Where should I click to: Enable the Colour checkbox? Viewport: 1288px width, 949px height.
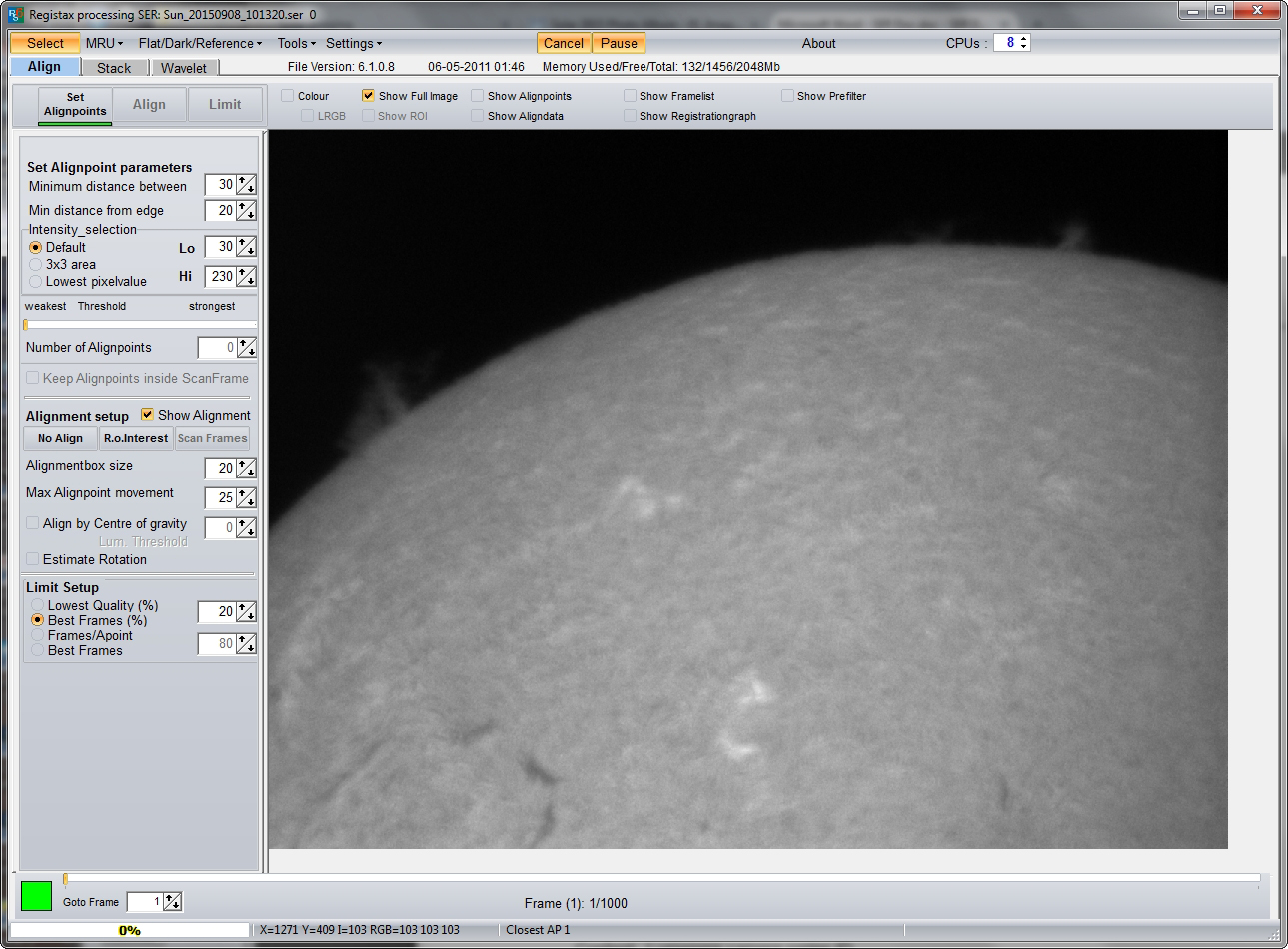pyautogui.click(x=288, y=96)
